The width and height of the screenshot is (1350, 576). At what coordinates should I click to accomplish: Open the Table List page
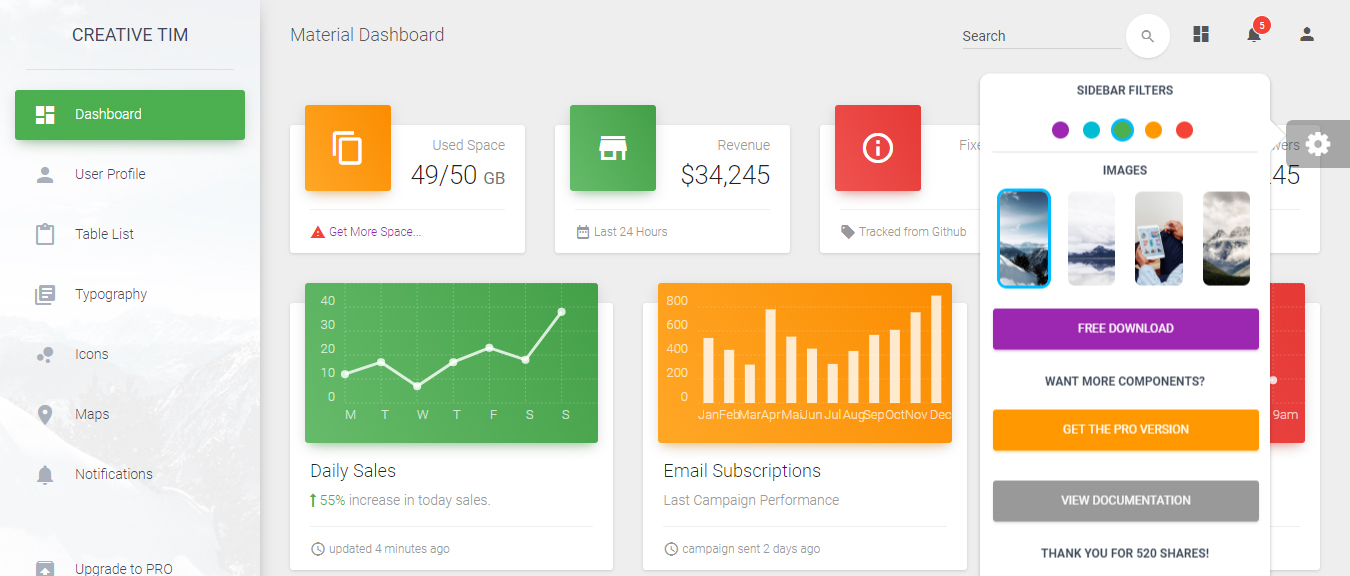130,234
